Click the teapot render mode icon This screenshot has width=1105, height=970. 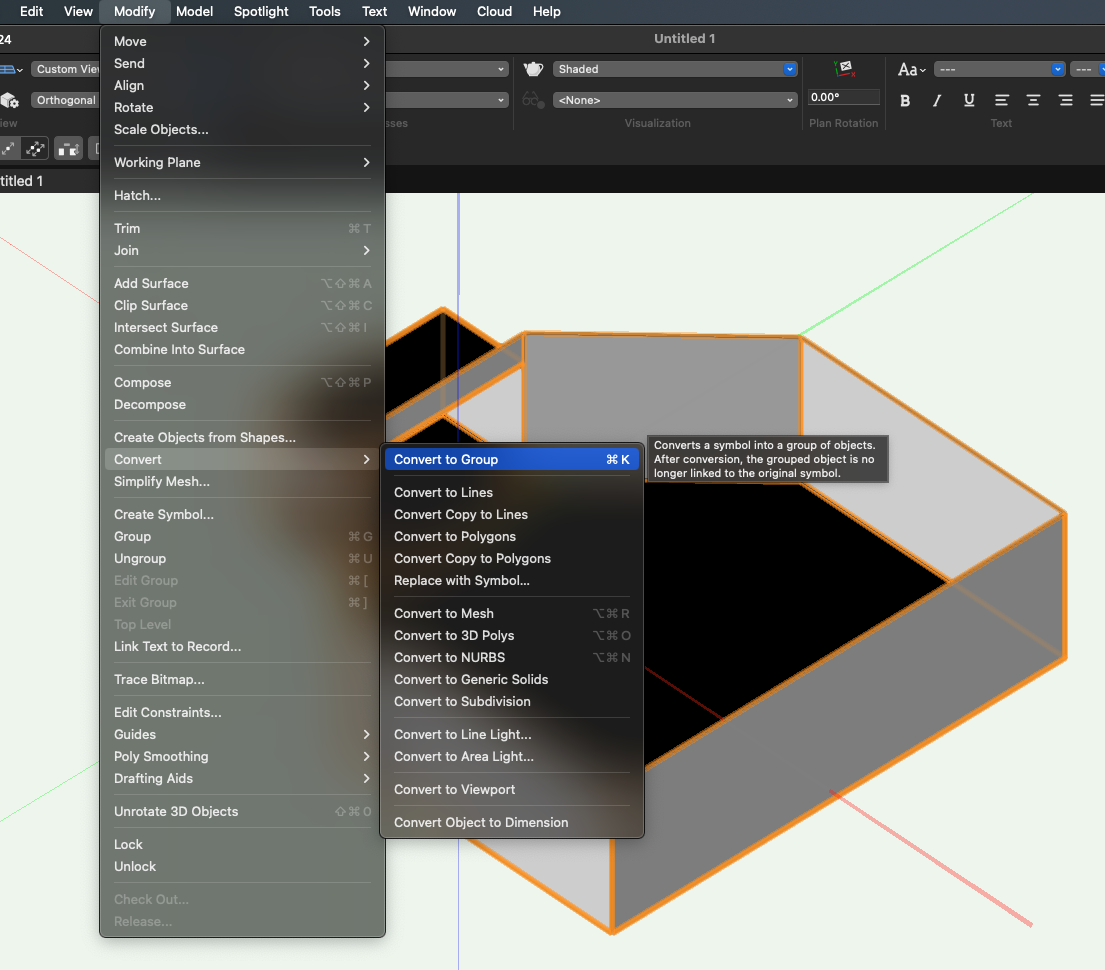(534, 69)
